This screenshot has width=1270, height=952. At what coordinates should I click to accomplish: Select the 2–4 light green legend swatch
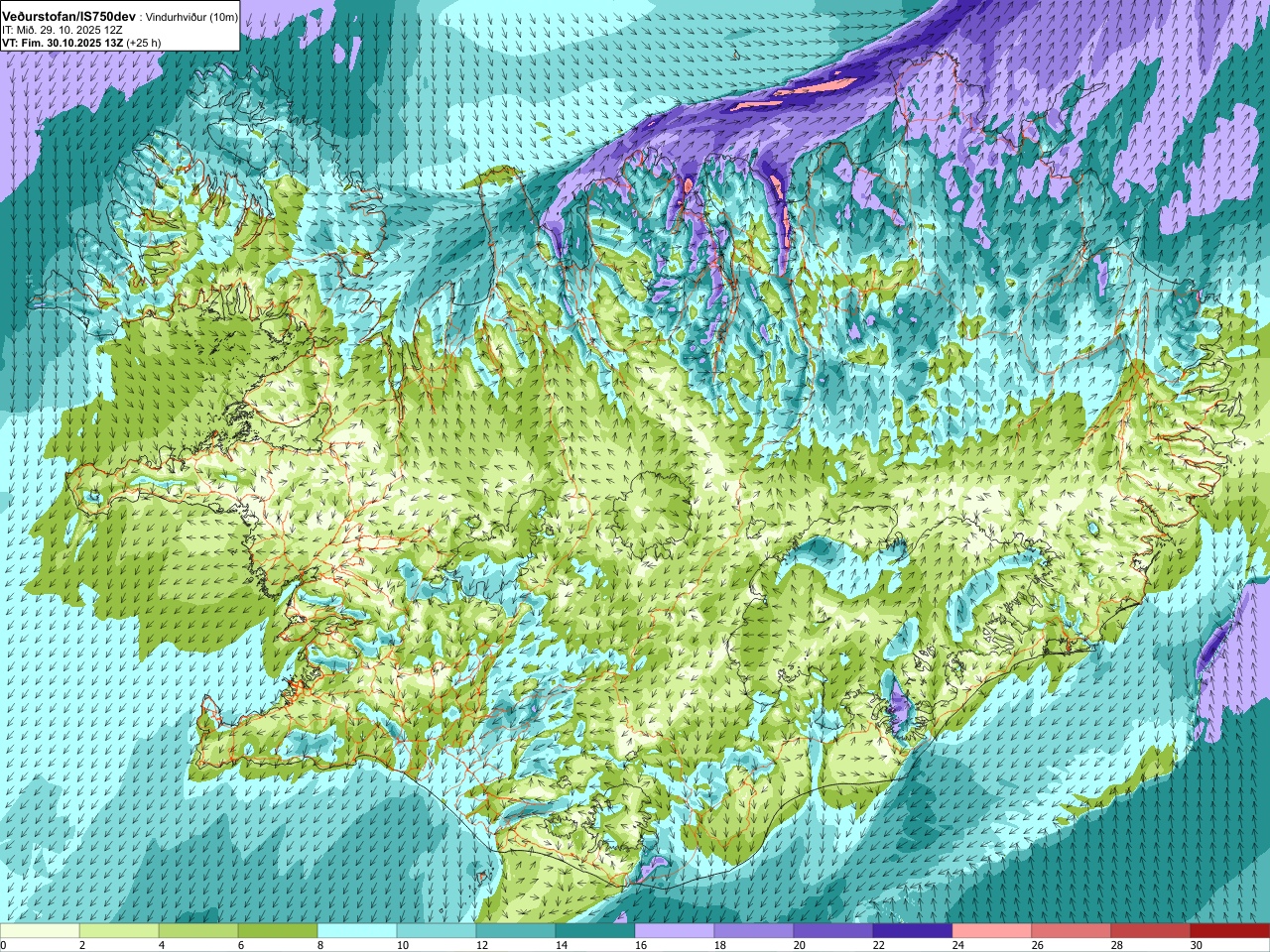click(x=119, y=931)
